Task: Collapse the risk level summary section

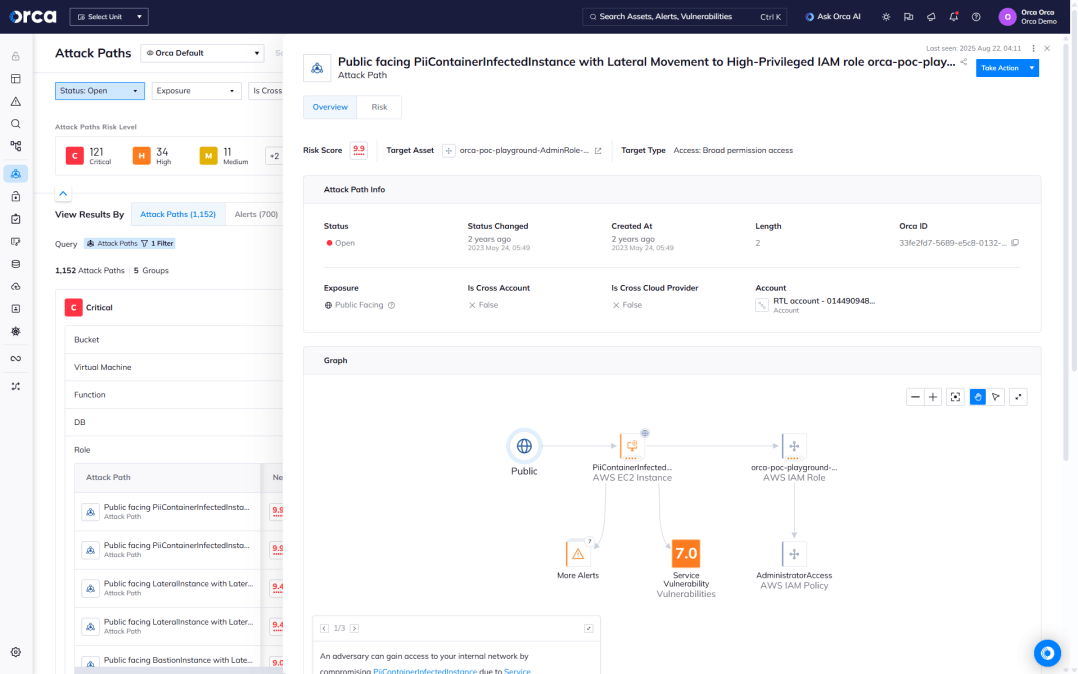Action: click(x=63, y=194)
